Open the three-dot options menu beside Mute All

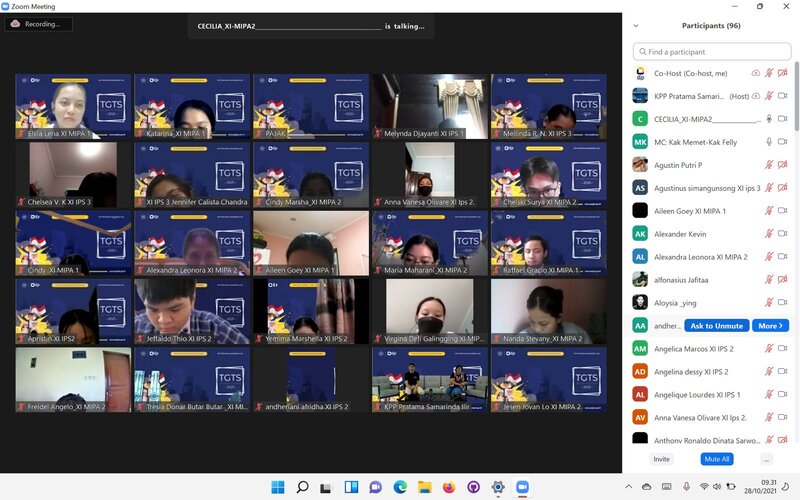[x=766, y=459]
